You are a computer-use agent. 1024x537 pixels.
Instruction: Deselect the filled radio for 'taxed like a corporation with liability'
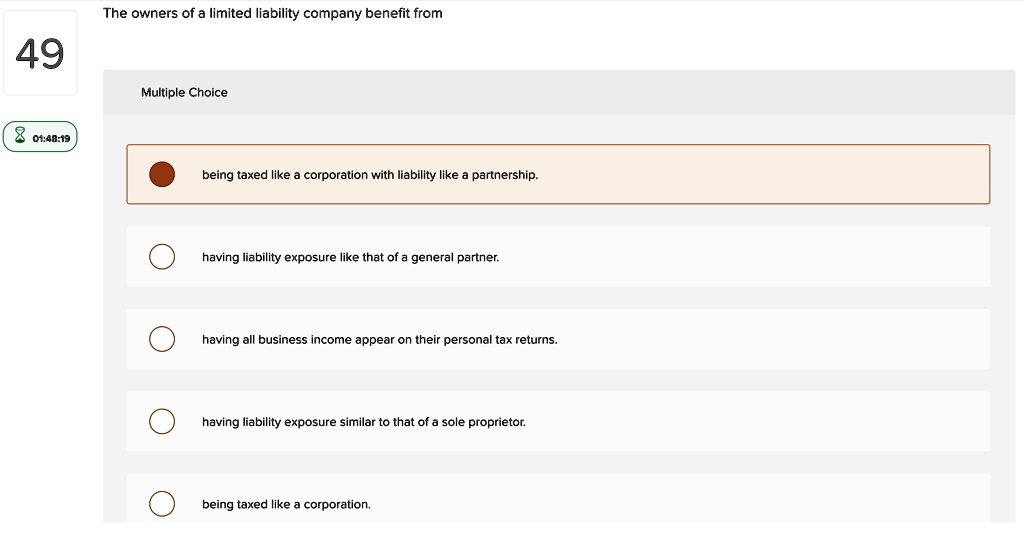click(162, 174)
